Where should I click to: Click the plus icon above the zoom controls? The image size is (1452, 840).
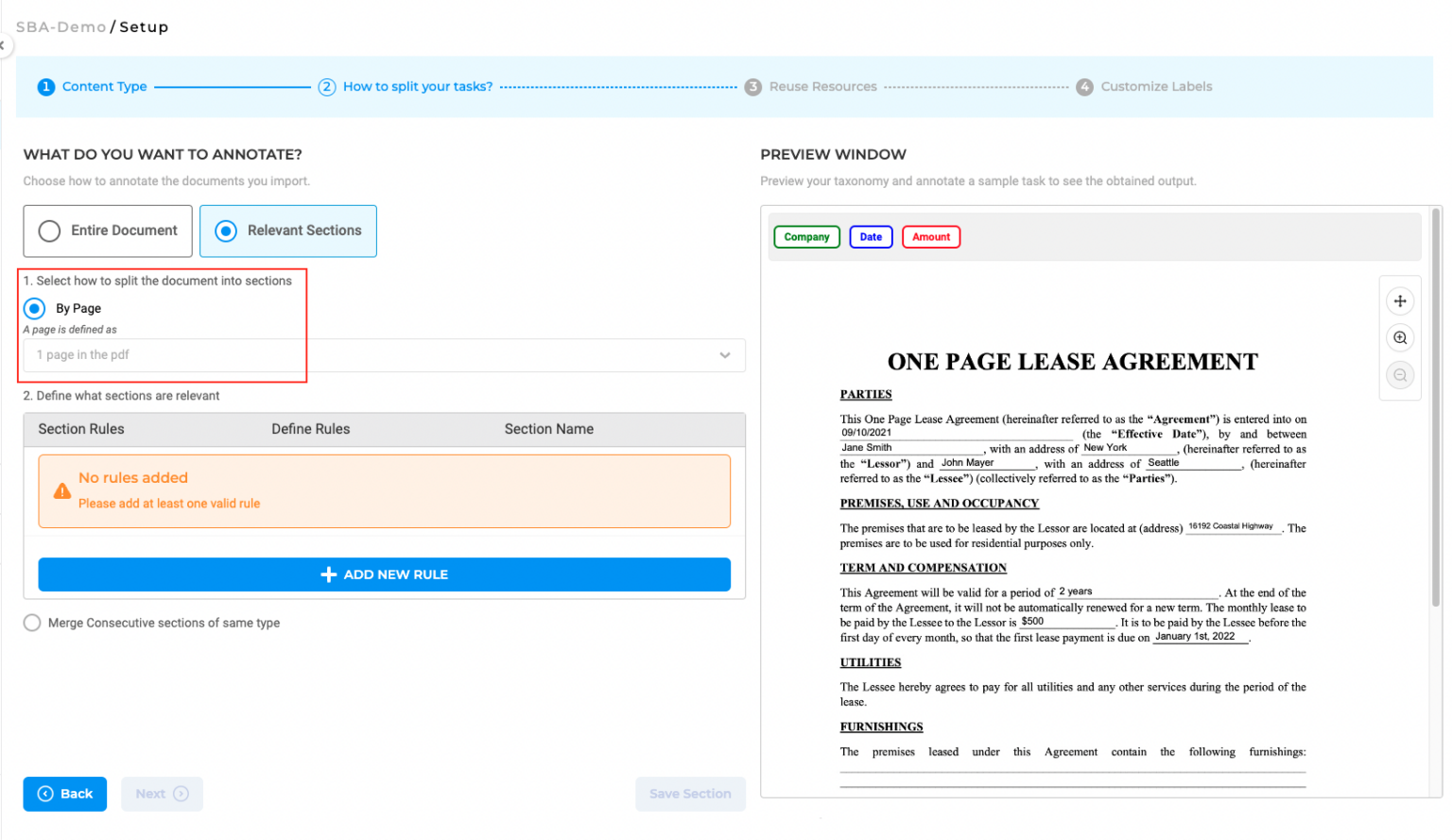click(x=1400, y=300)
